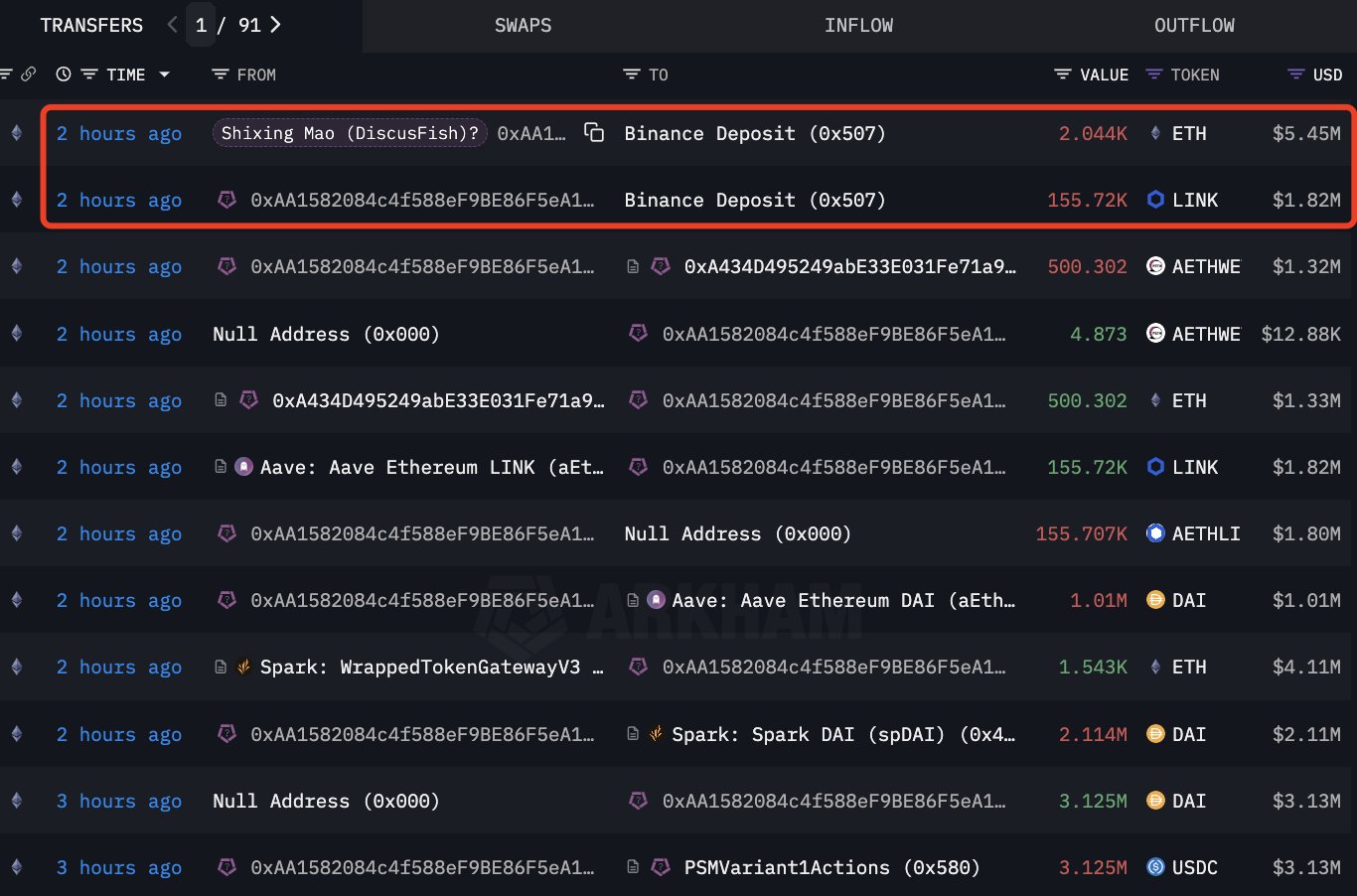Click the page number input field
Screen dimensions: 1357x896
[202, 25]
